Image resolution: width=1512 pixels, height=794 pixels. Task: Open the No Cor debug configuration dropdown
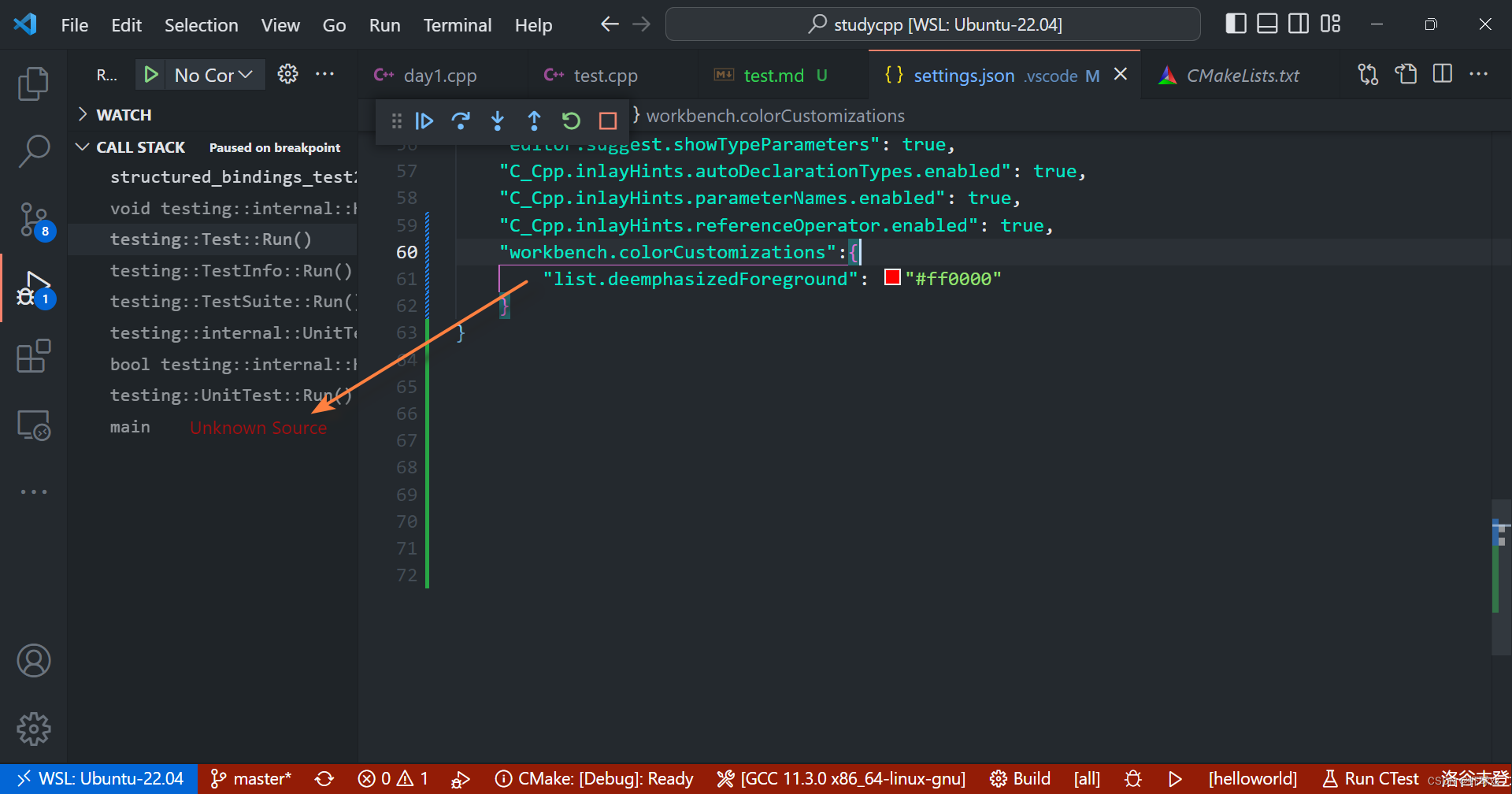pos(213,75)
